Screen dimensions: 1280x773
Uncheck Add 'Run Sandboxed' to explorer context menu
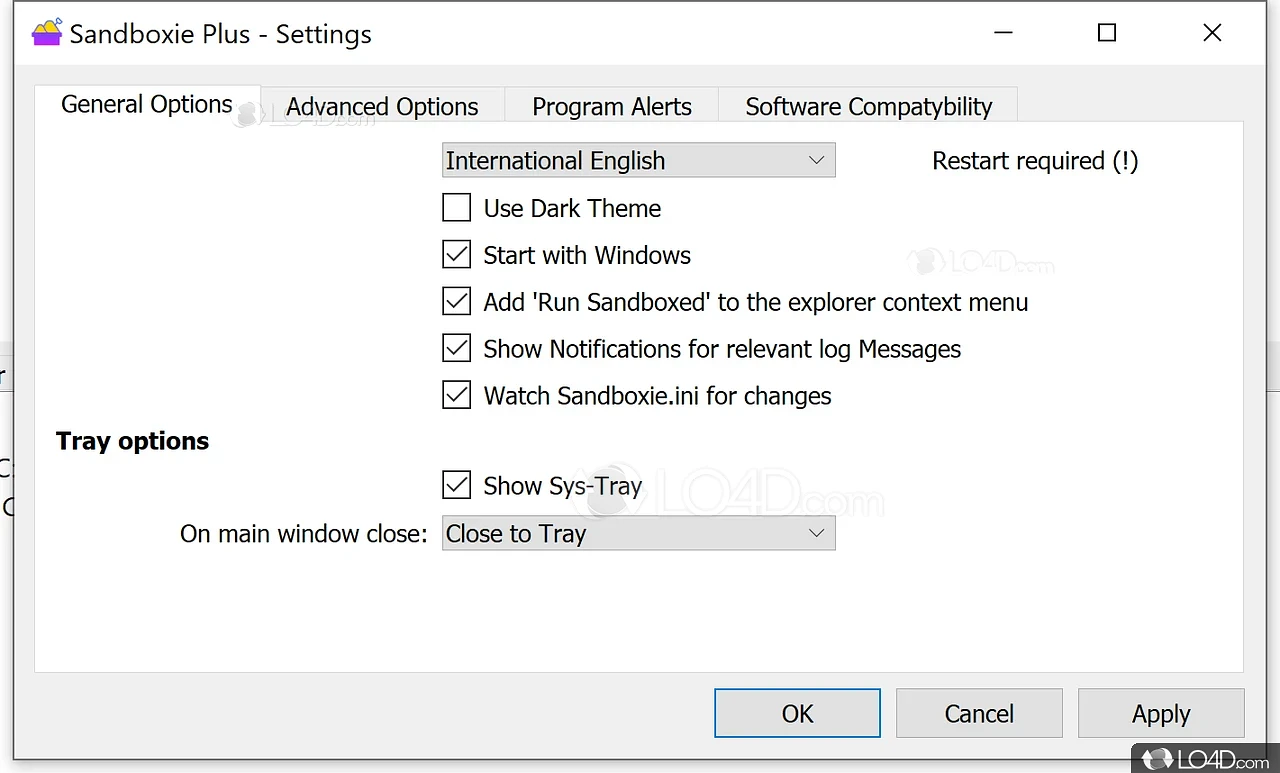[x=456, y=301]
